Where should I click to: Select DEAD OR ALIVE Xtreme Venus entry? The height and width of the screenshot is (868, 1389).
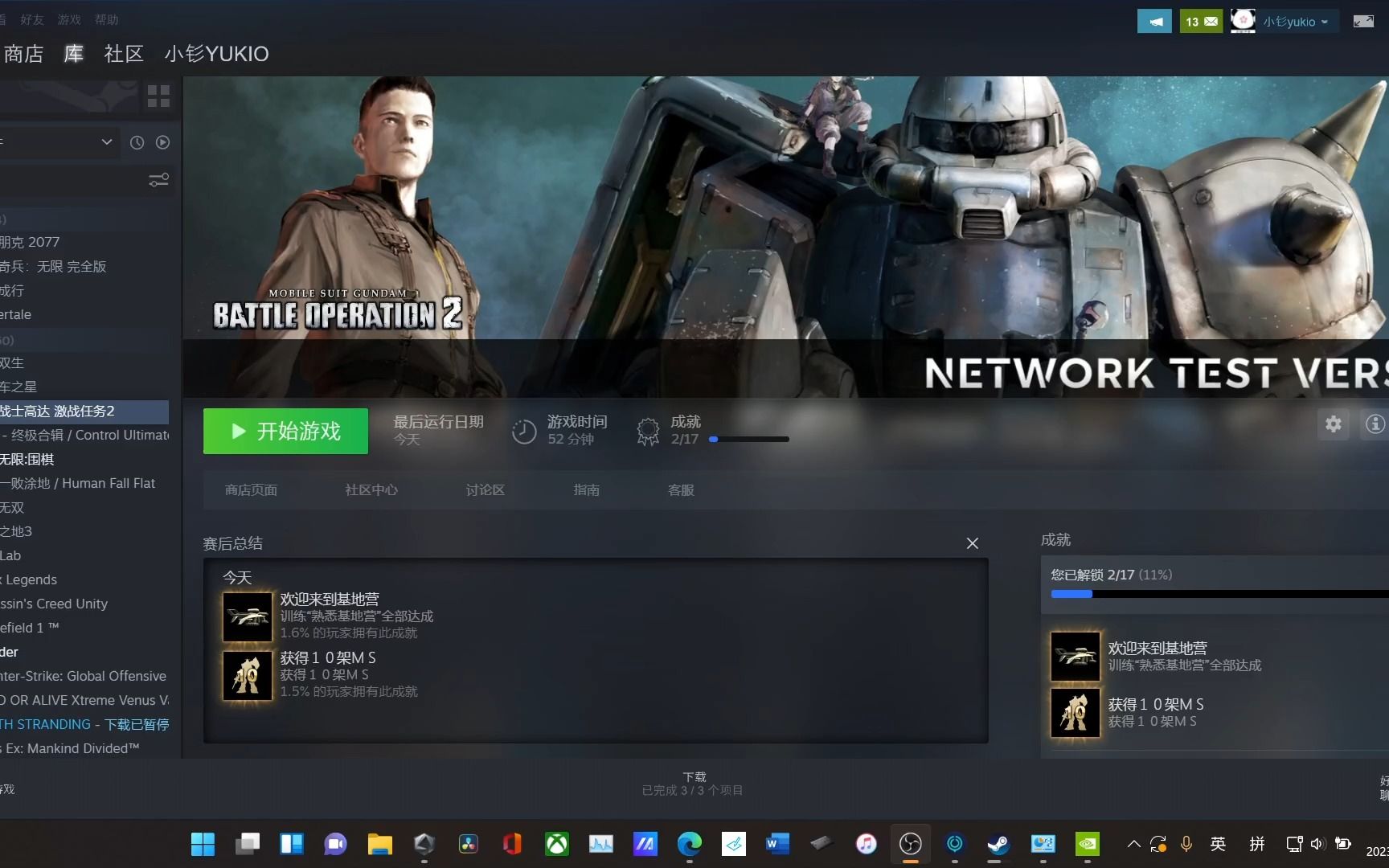84,700
